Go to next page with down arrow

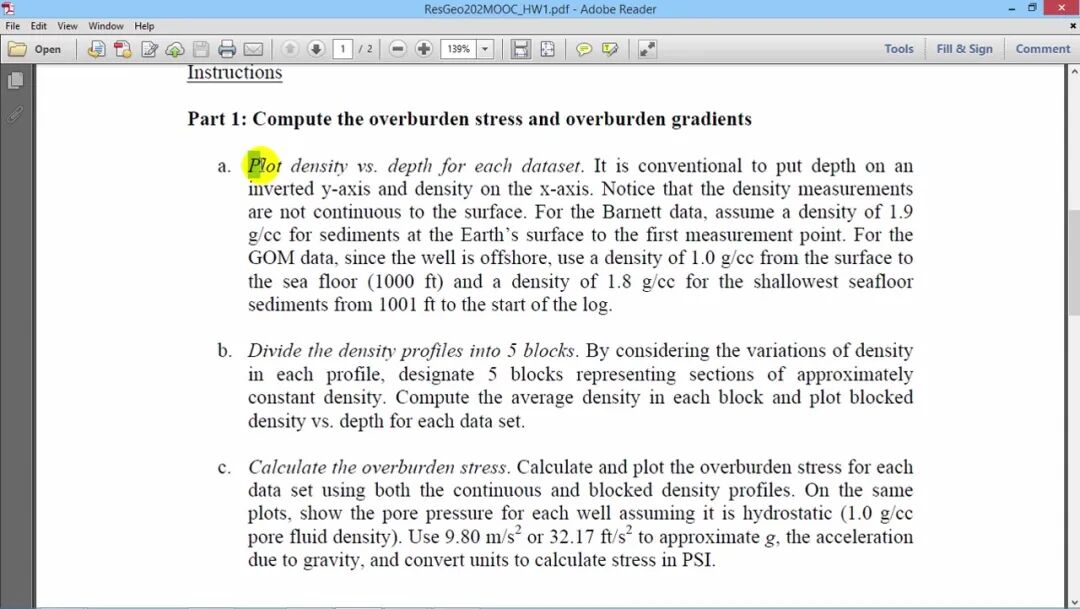pos(316,49)
